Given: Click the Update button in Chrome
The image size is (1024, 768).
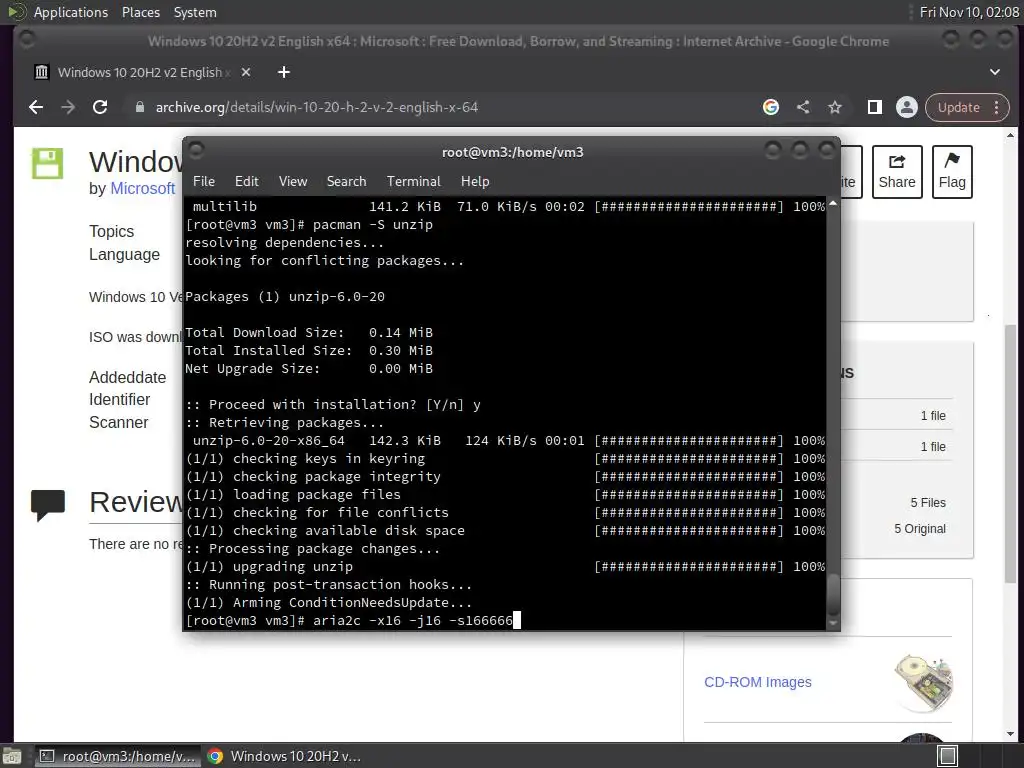Looking at the screenshot, I should [x=959, y=107].
